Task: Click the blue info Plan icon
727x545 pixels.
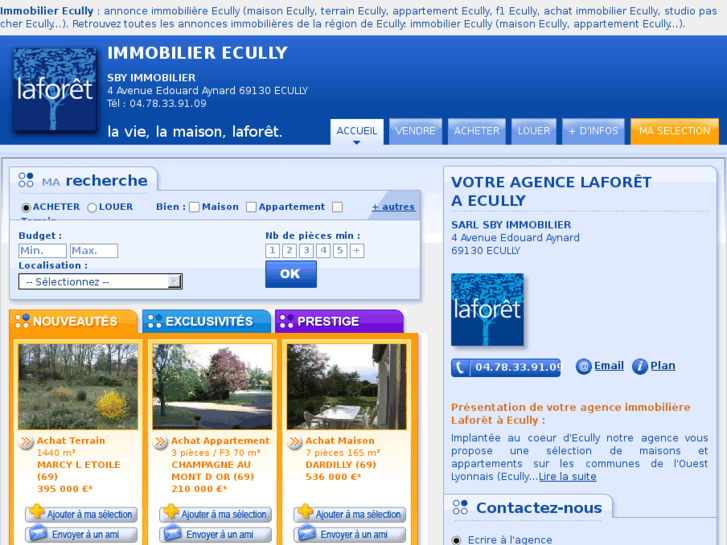Action: coord(639,366)
